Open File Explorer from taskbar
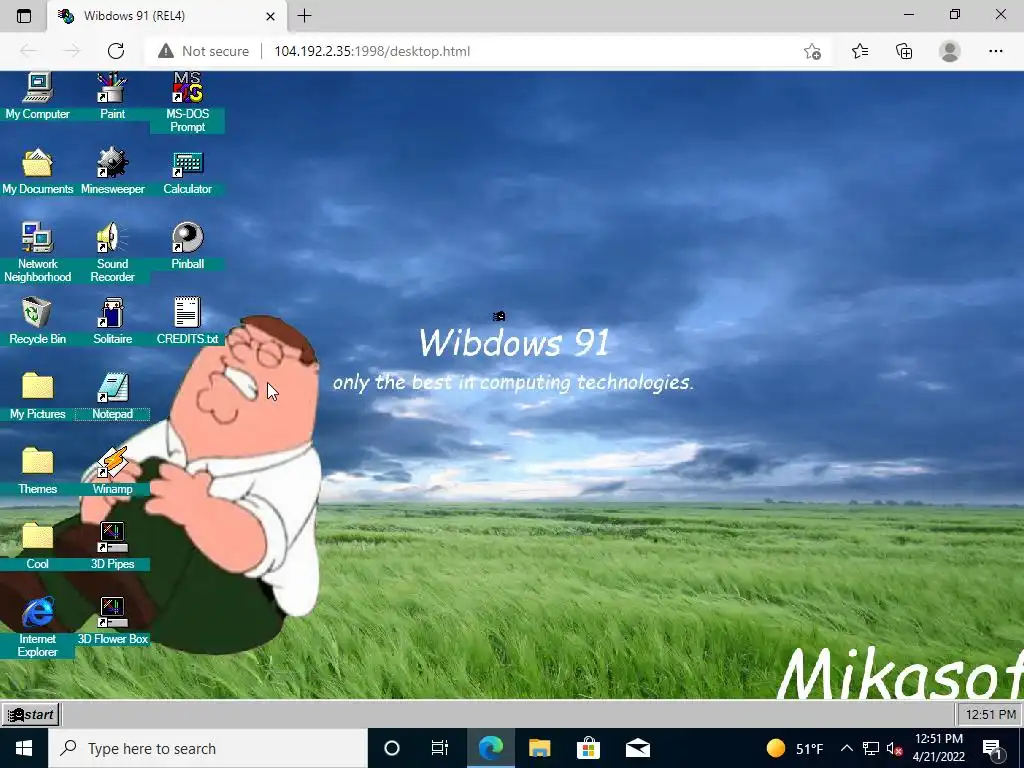1024x768 pixels. tap(539, 748)
